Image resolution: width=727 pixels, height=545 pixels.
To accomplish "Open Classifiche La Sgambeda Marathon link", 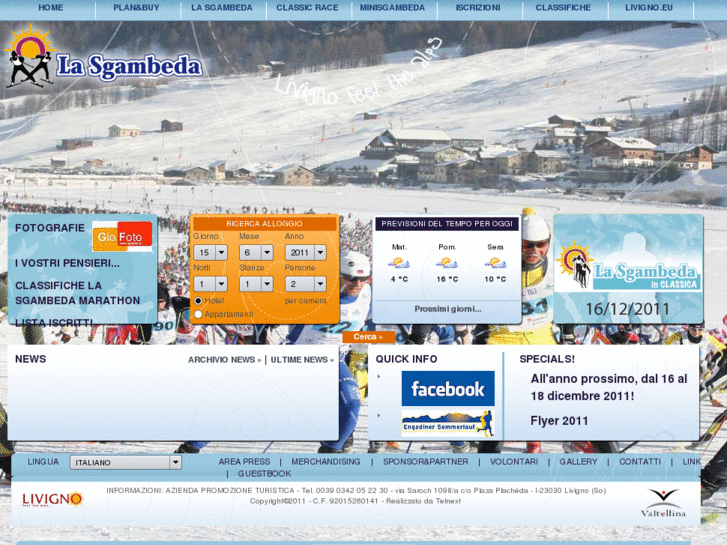I will 77,293.
